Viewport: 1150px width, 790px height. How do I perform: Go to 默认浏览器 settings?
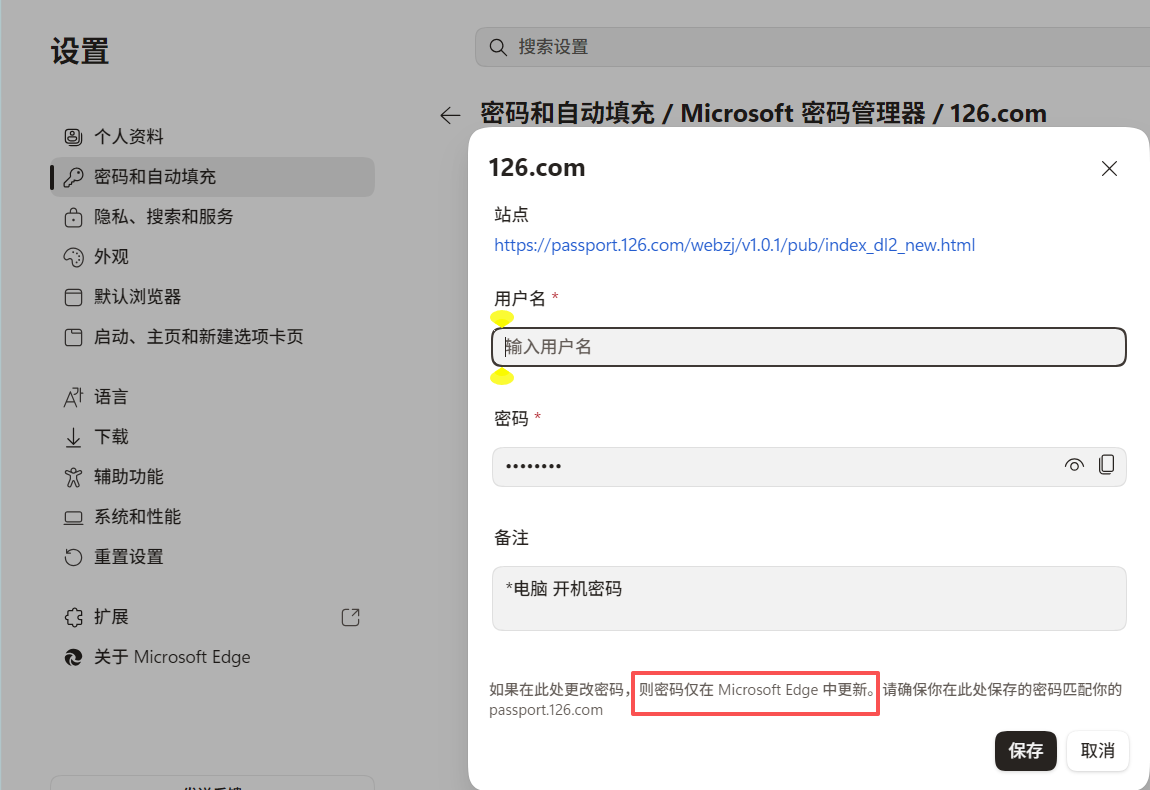point(212,297)
